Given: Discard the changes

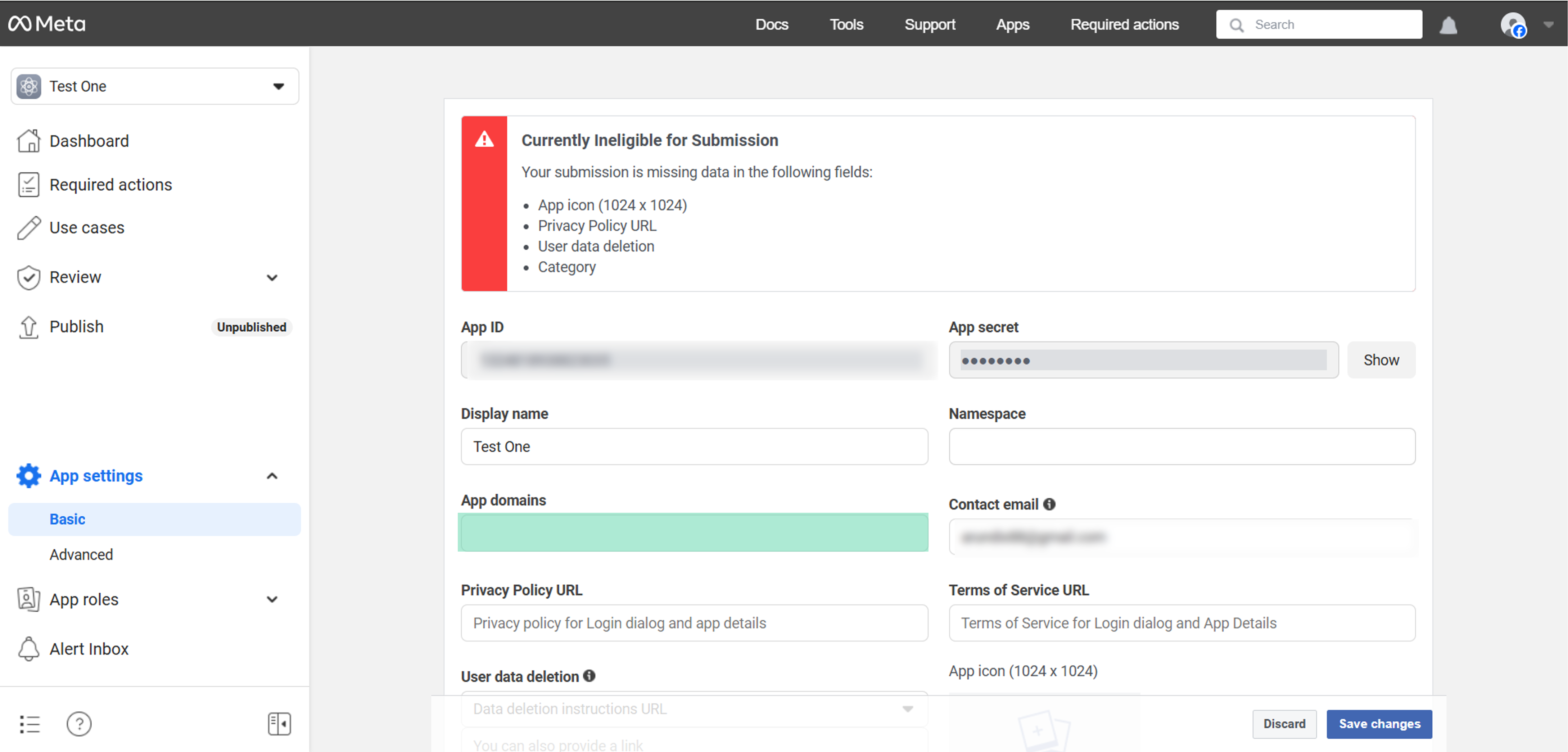Looking at the screenshot, I should click(x=1284, y=724).
